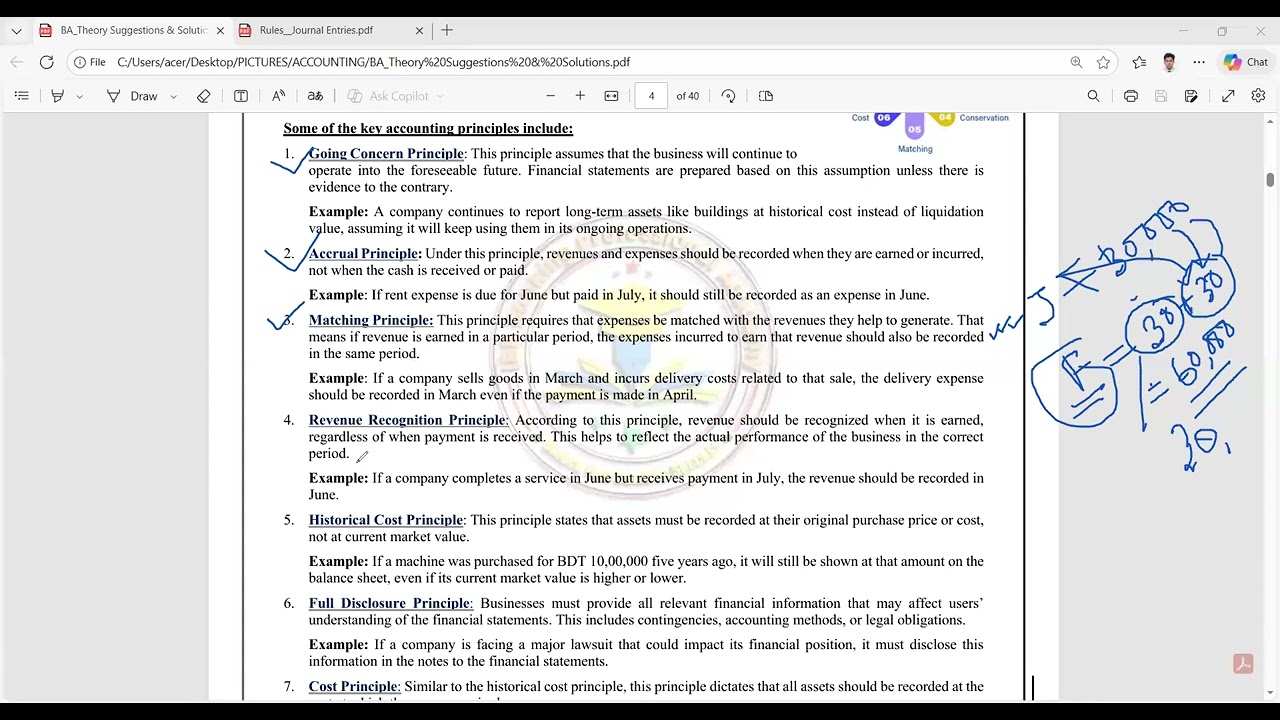Open Find in PDF search
Viewport: 1280px width, 720px height.
click(x=1093, y=96)
